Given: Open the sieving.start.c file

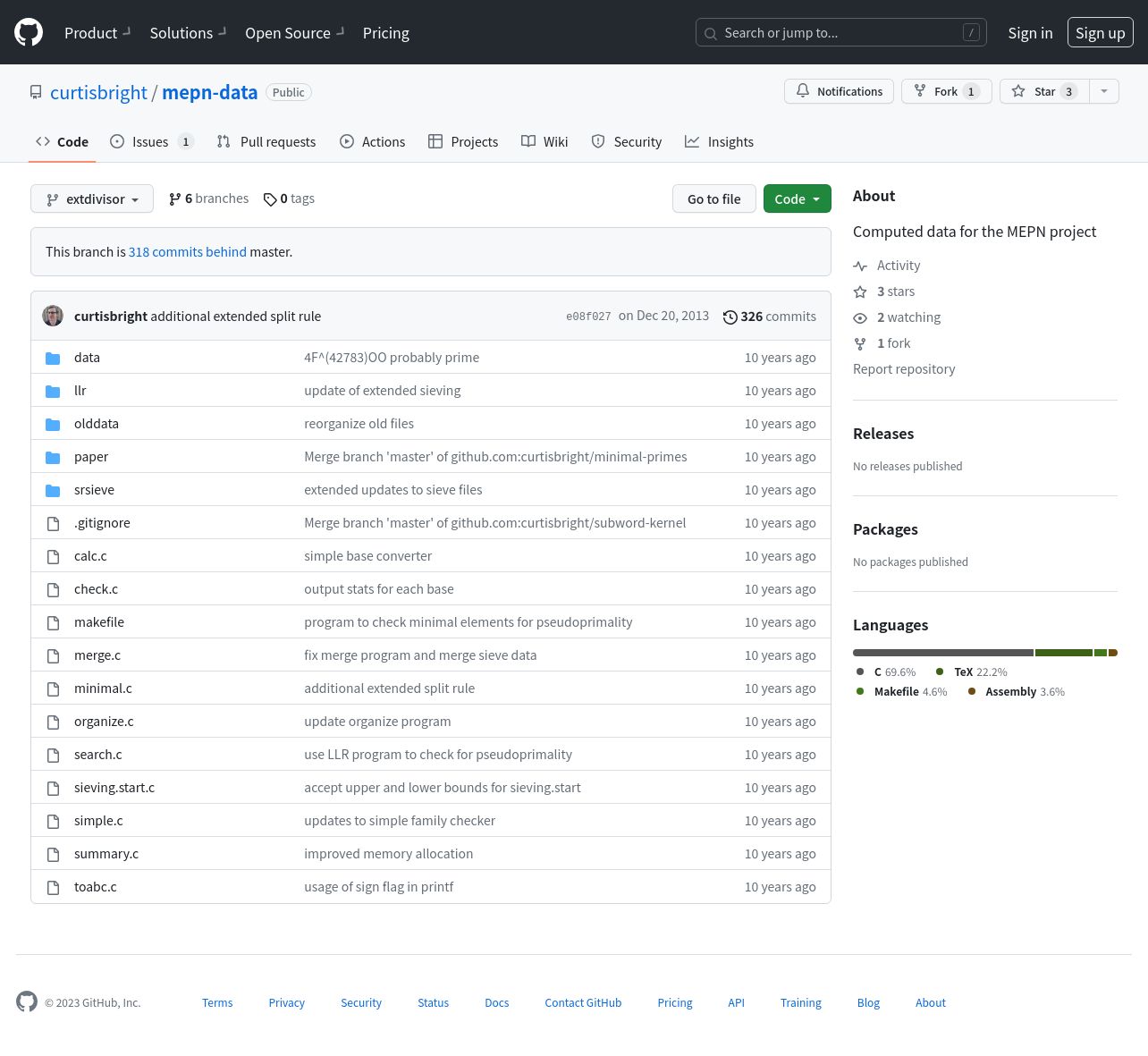Looking at the screenshot, I should tap(114, 788).
